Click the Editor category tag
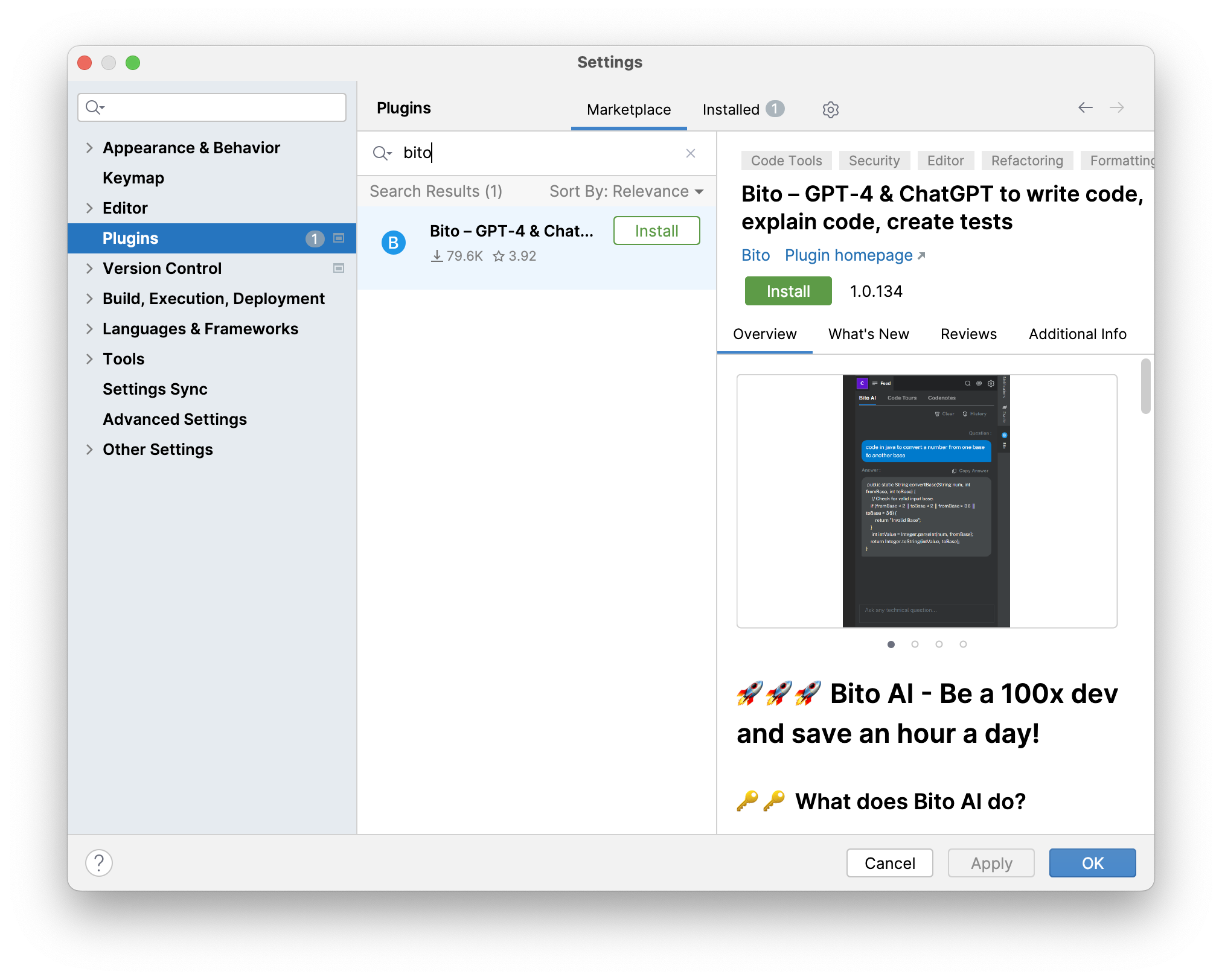1222x980 pixels. pos(945,161)
